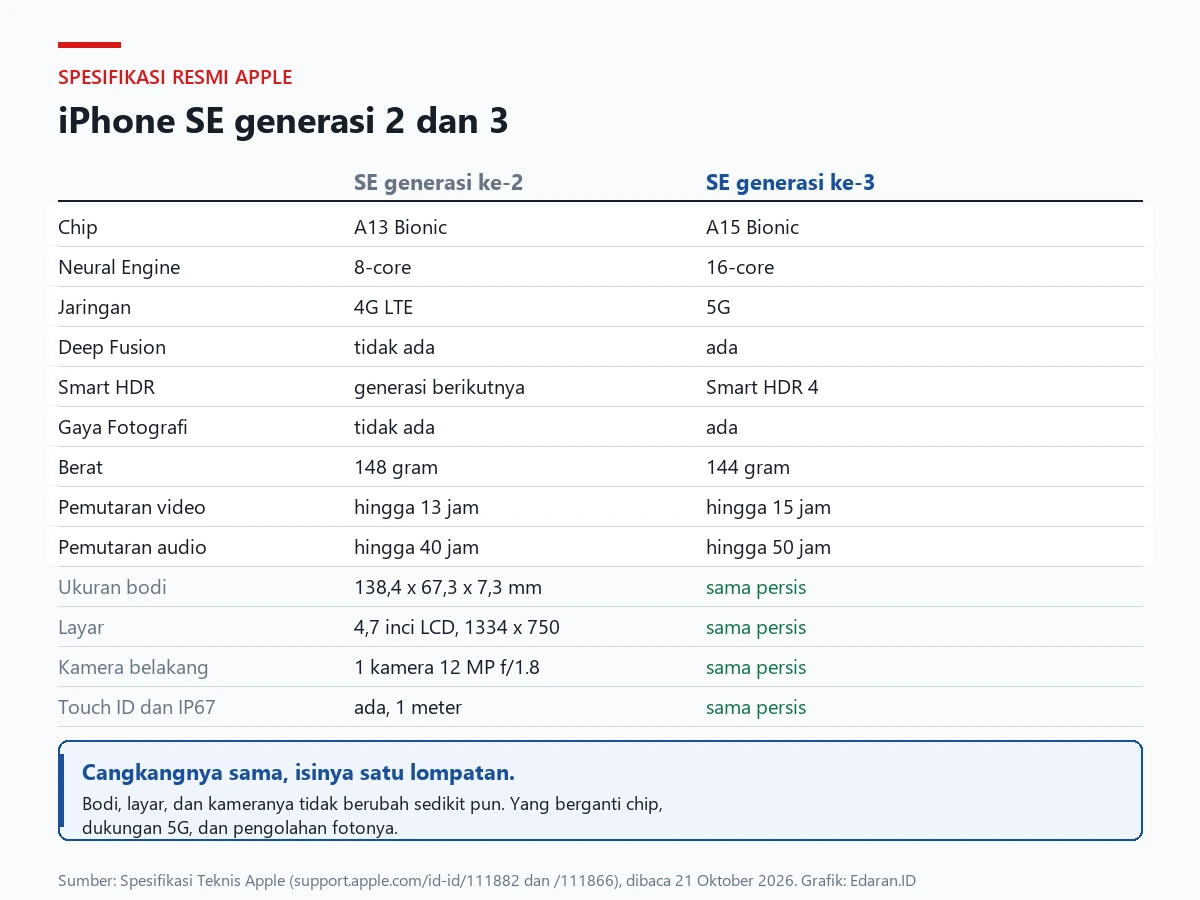Select the "Deep Fusion" row label
The width and height of the screenshot is (1200, 900).
click(x=112, y=347)
